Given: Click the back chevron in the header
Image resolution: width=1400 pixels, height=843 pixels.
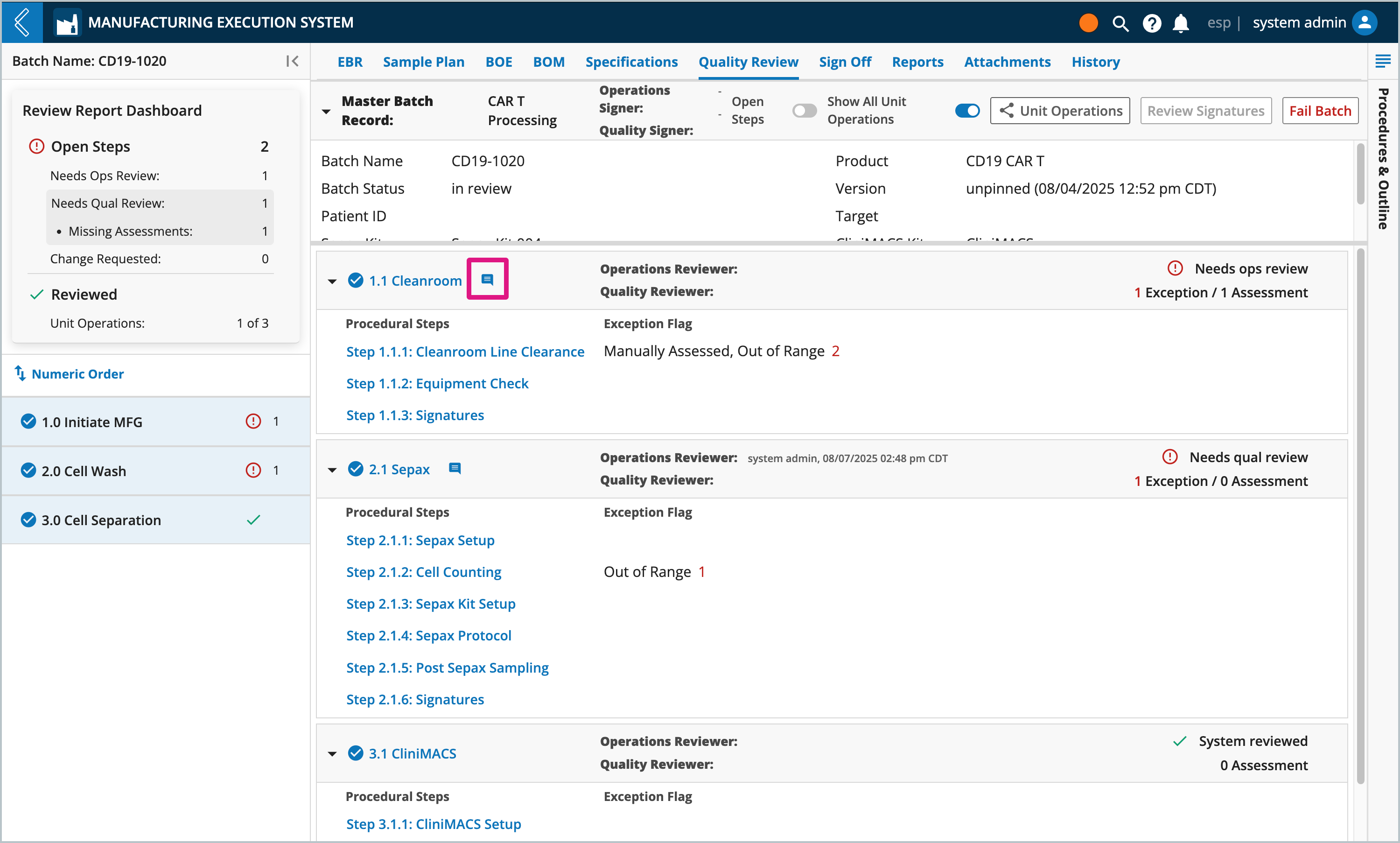Looking at the screenshot, I should pyautogui.click(x=21, y=22).
